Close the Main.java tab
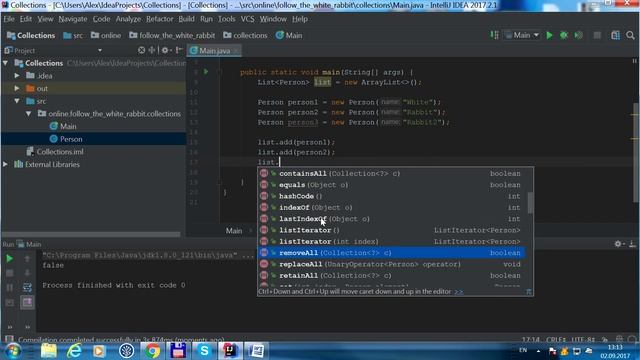 pos(236,51)
